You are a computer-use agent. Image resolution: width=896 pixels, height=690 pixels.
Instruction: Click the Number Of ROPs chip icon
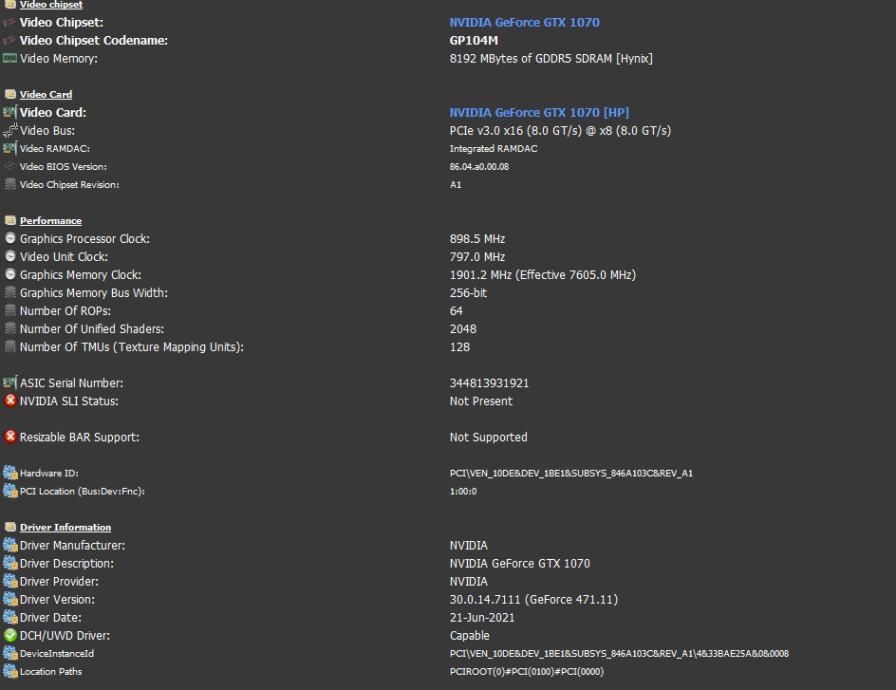pyautogui.click(x=10, y=311)
